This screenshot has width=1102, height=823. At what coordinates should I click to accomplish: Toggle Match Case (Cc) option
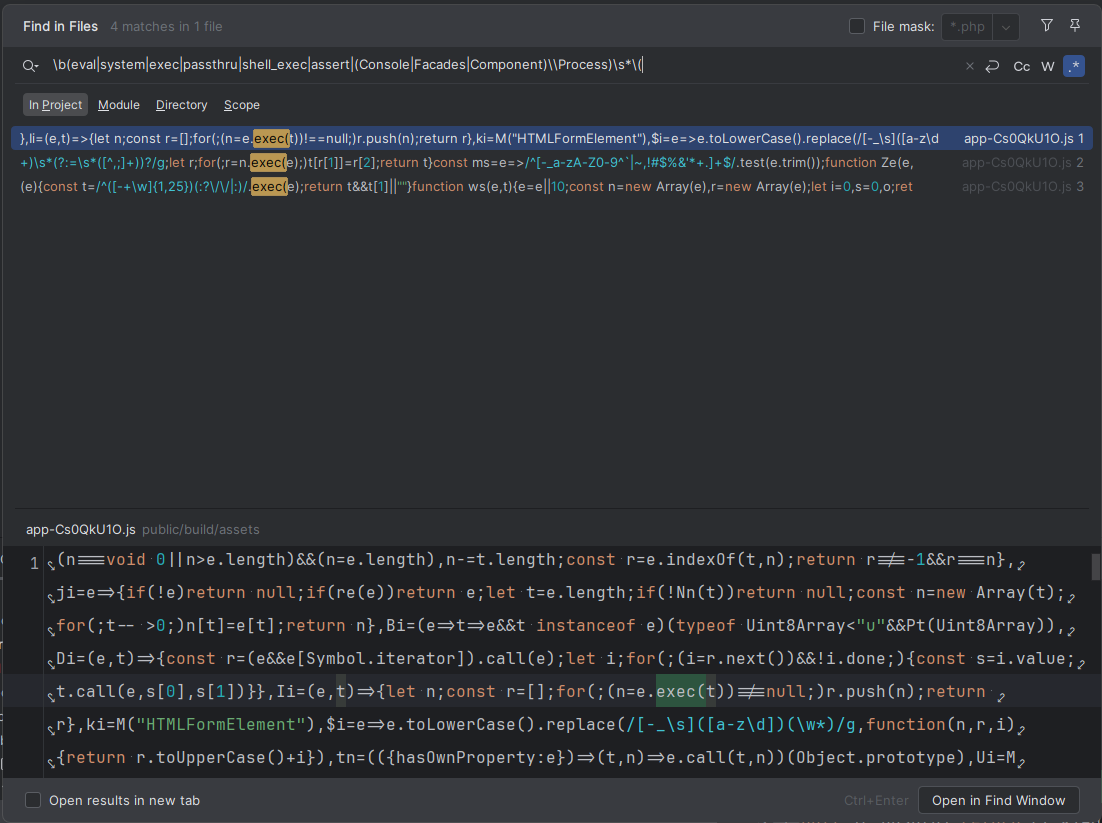click(1021, 66)
